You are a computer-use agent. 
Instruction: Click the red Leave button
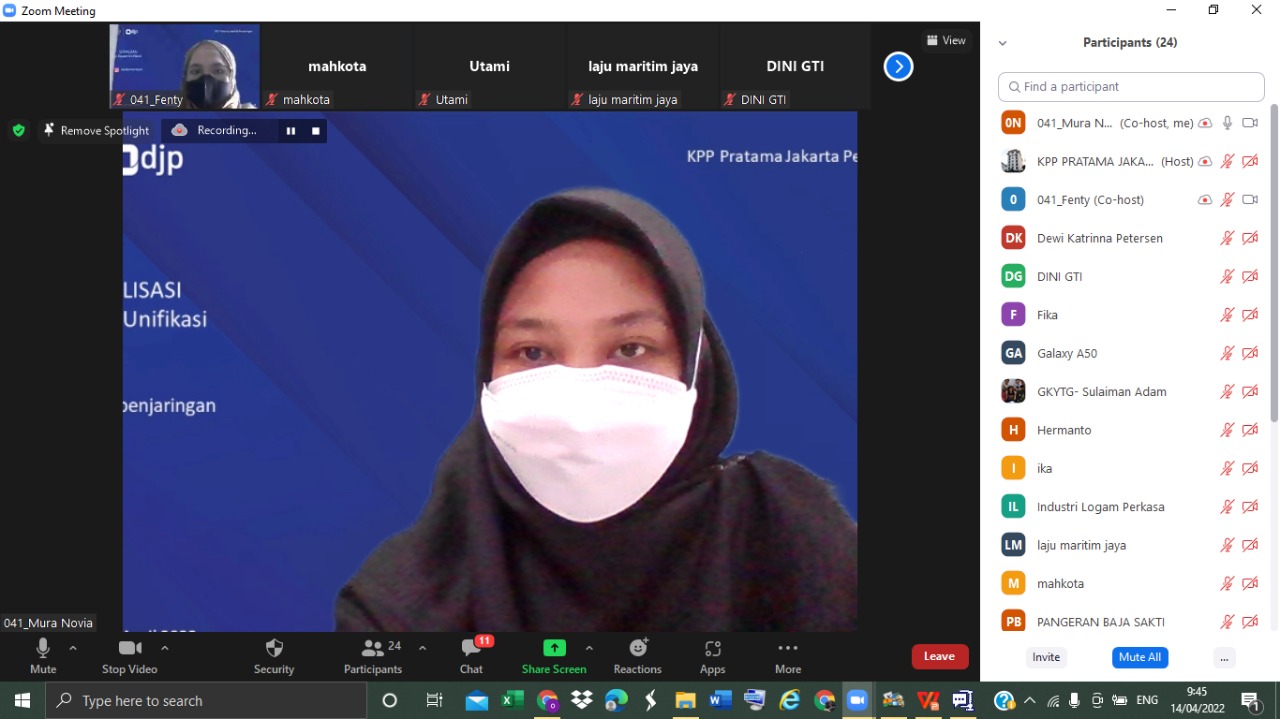[939, 656]
